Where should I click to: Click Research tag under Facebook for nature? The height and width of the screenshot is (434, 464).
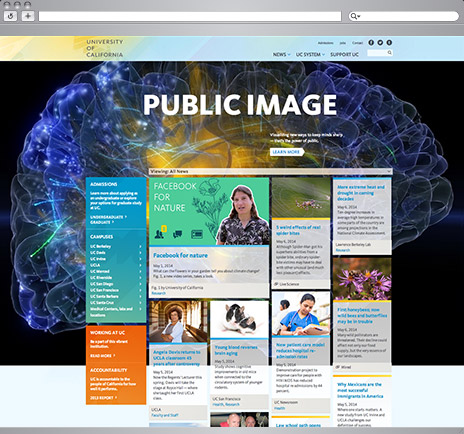[x=158, y=293]
